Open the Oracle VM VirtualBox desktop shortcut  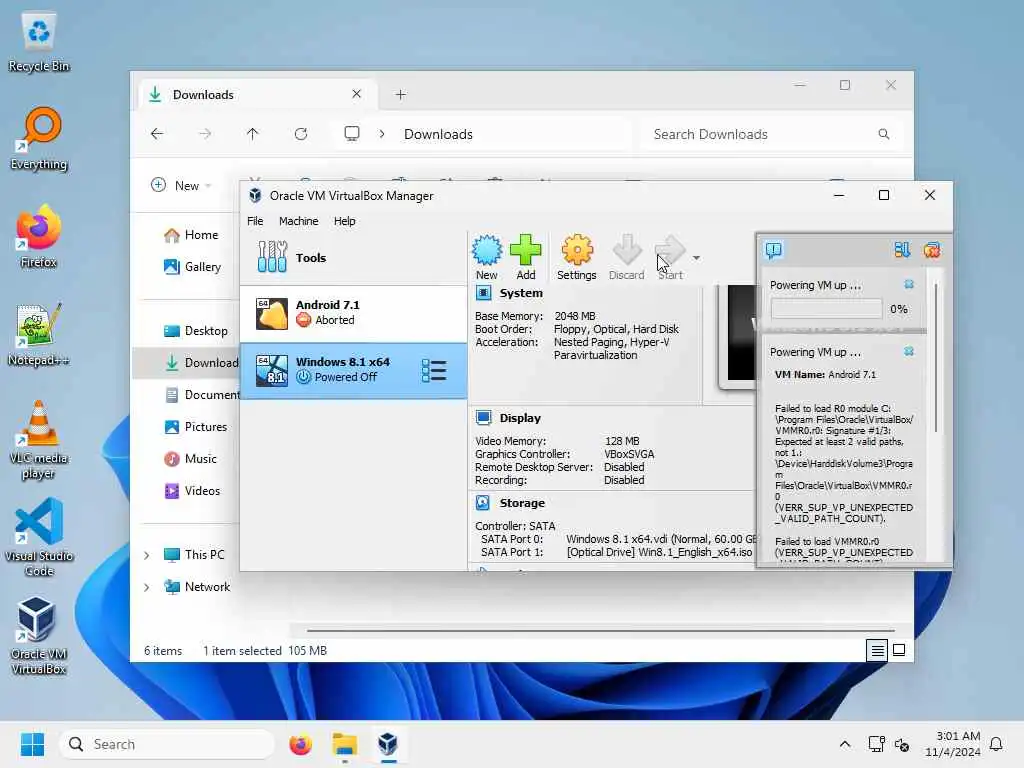pos(39,635)
